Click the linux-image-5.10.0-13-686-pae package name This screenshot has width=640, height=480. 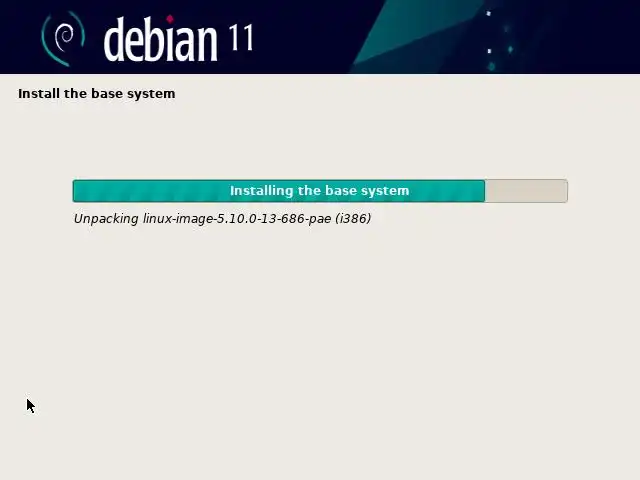pyautogui.click(x=237, y=219)
